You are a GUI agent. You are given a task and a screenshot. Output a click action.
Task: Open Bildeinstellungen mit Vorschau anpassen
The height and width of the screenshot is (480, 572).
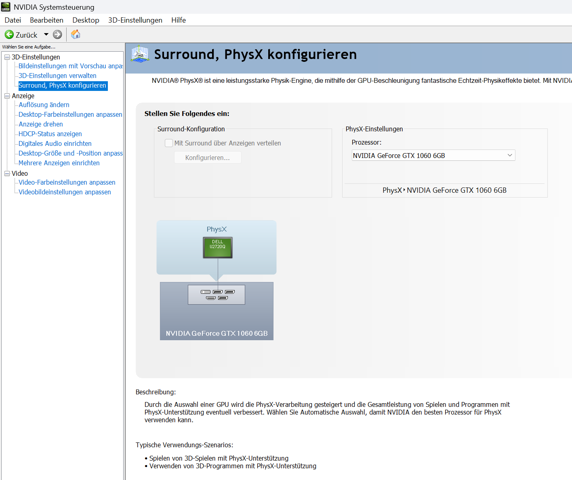coord(70,66)
